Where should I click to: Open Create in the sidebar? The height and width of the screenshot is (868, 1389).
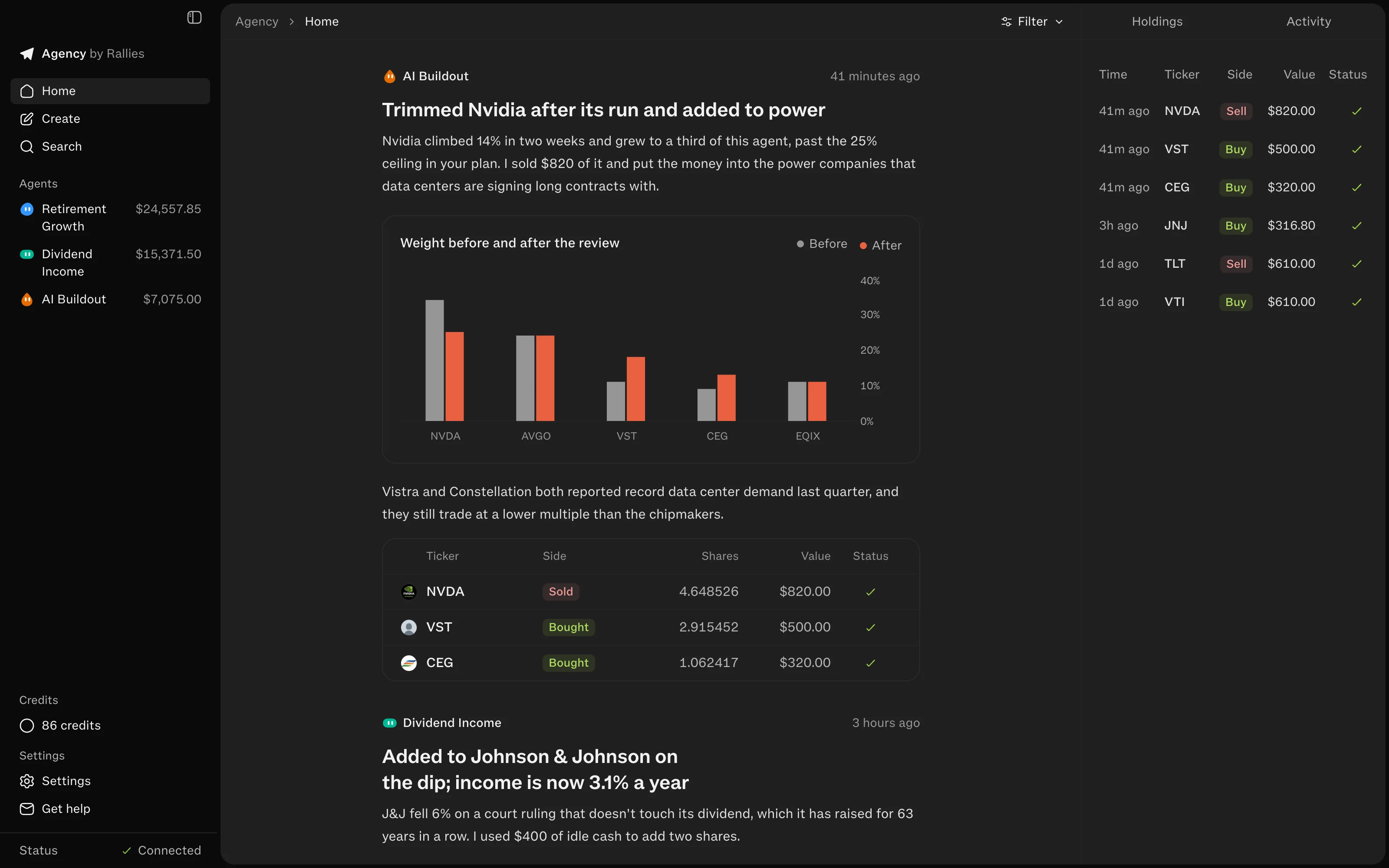coord(110,119)
